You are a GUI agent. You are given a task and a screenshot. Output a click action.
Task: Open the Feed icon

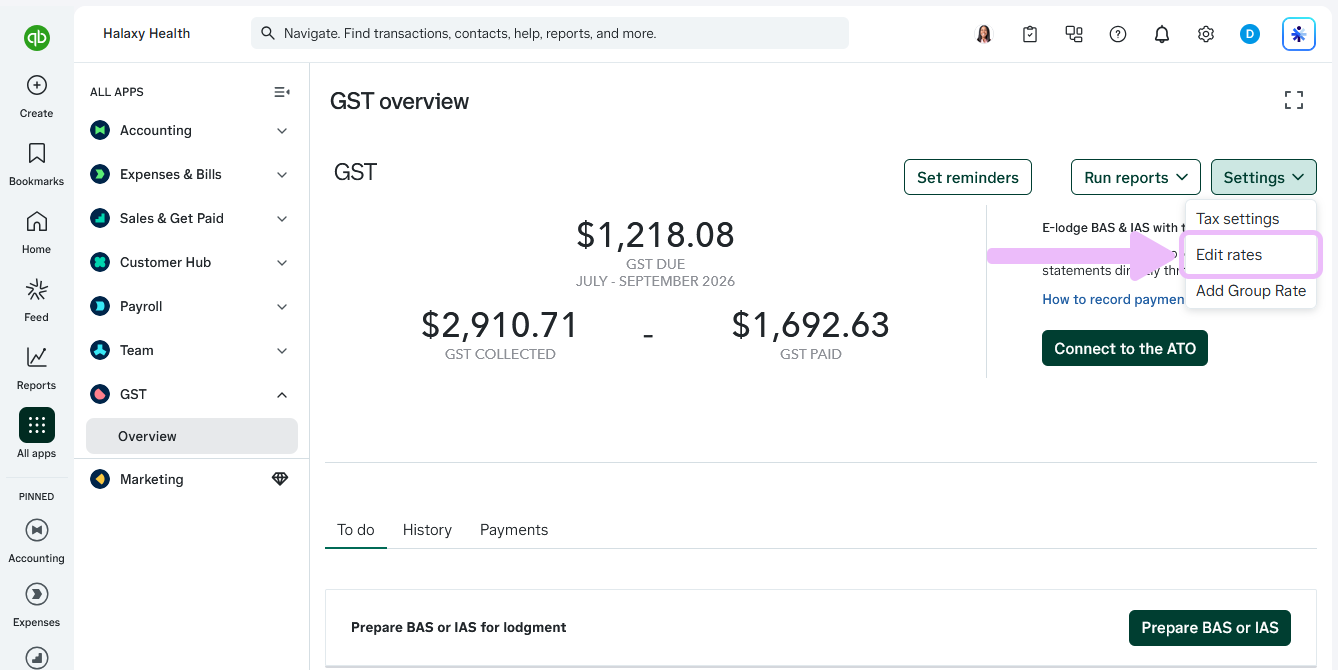pyautogui.click(x=37, y=290)
